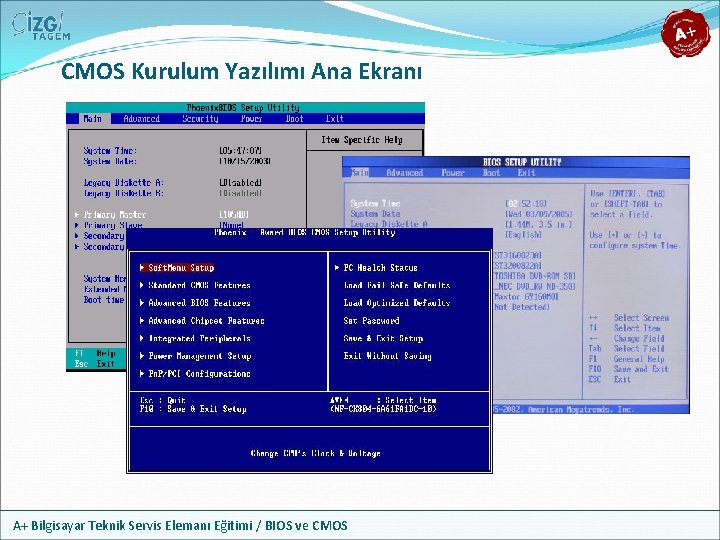Select Load Optimized Defaults
Screen dimensions: 720x540
pos(397,303)
